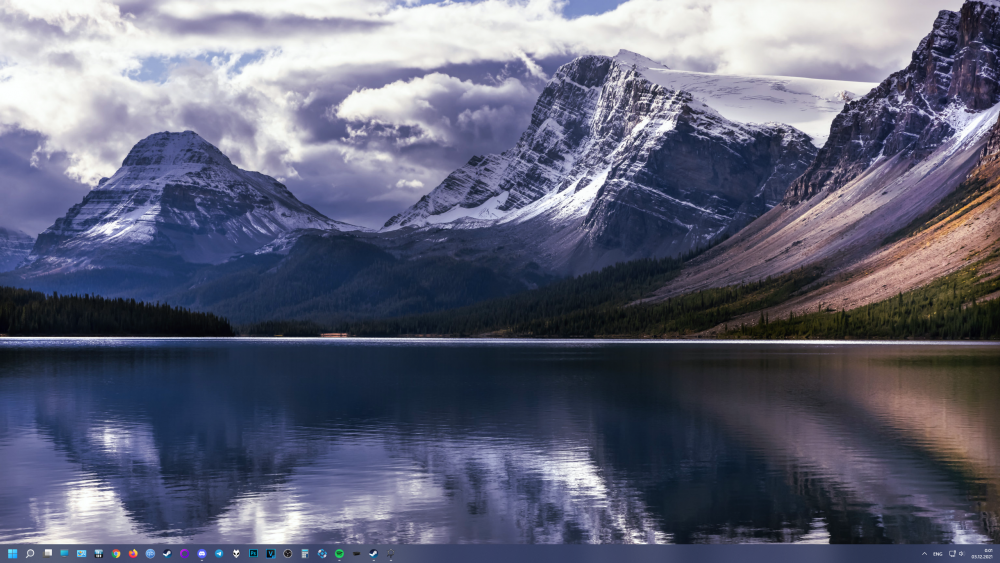The width and height of the screenshot is (1000, 563).
Task: Open Telegram from the taskbar
Action: (219, 553)
